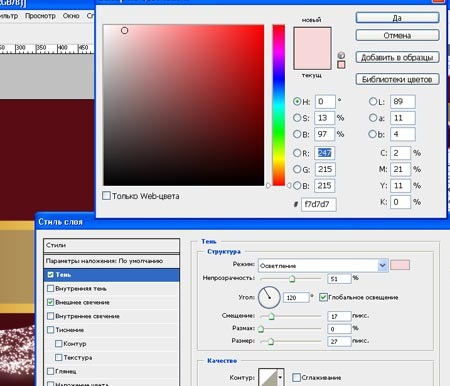Click the S field showing 13
Image resolution: width=450 pixels, height=386 pixels.
325,118
